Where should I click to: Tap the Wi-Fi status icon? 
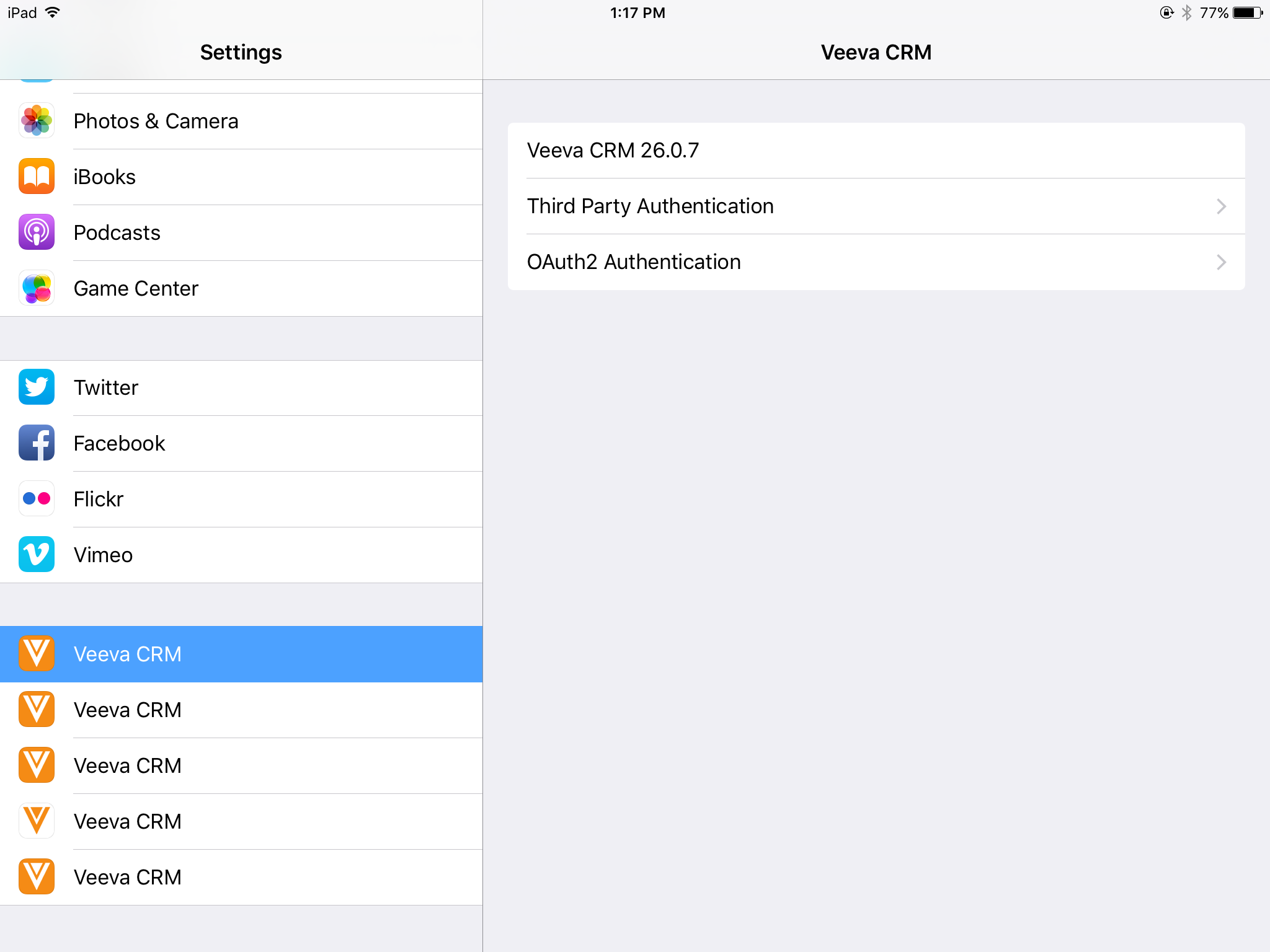pos(53,13)
